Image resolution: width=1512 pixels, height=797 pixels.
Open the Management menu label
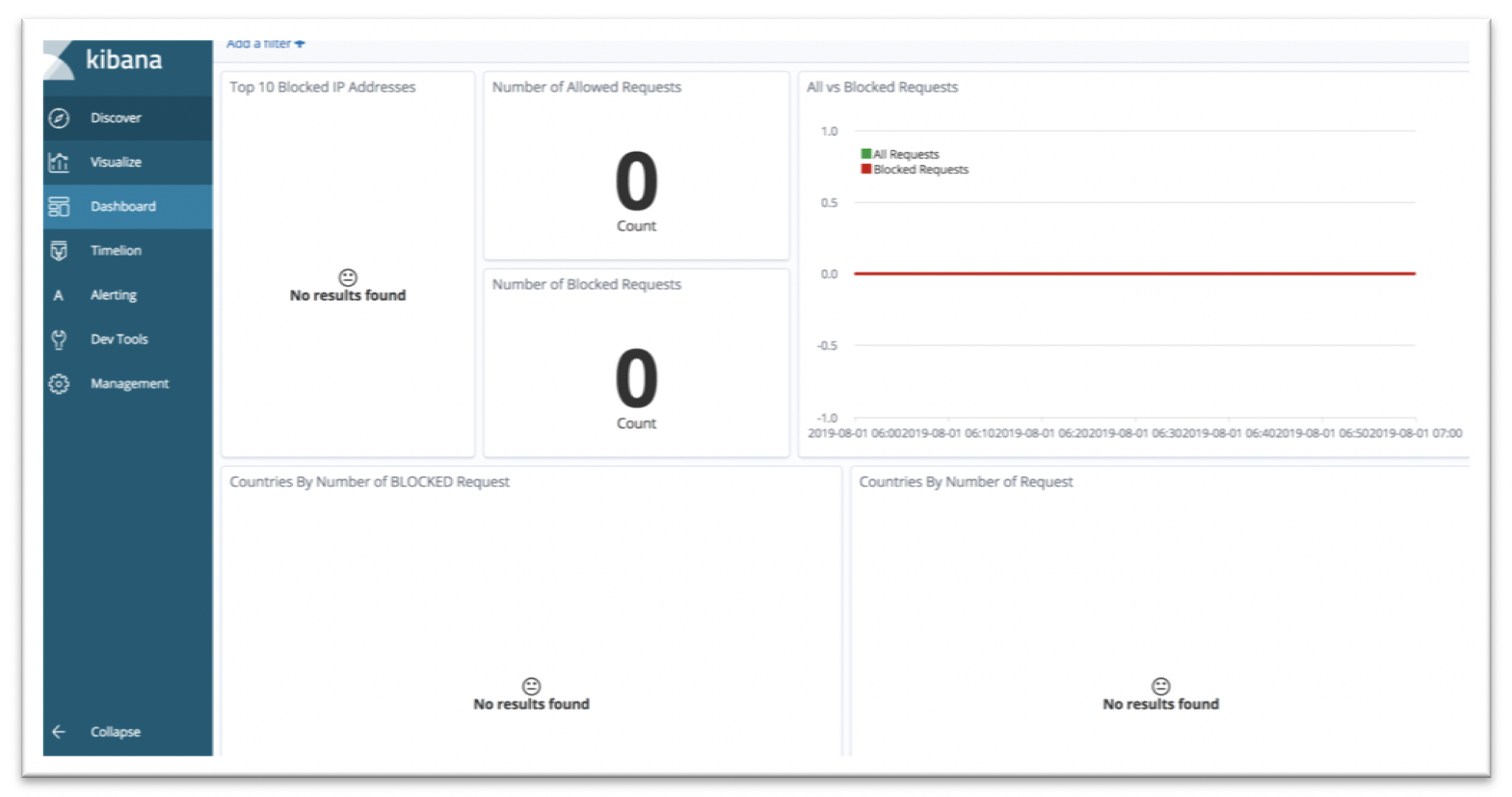point(130,384)
